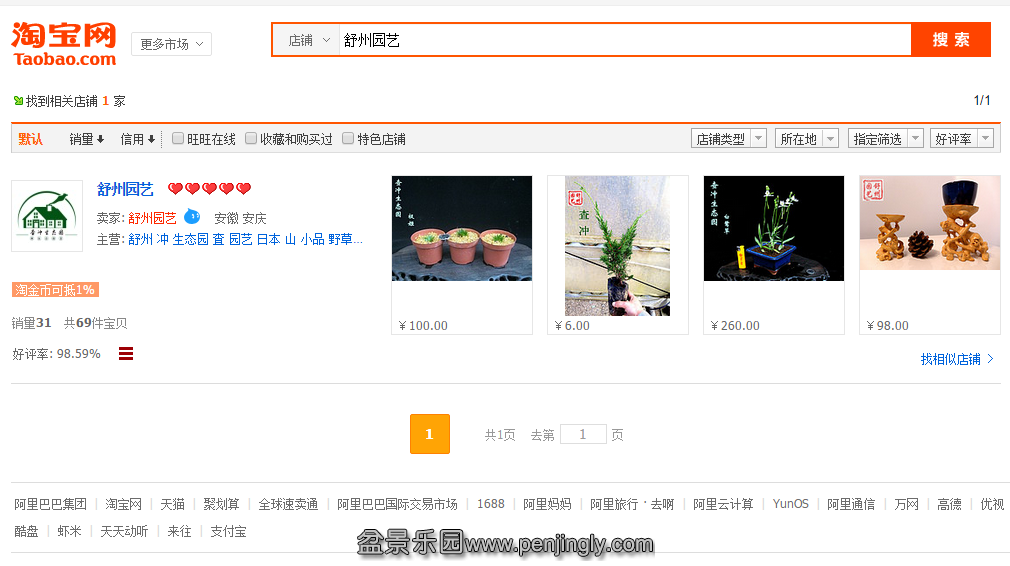Open the 舒州园艺 shop title link
The image size is (1010, 566).
pyautogui.click(x=125, y=189)
